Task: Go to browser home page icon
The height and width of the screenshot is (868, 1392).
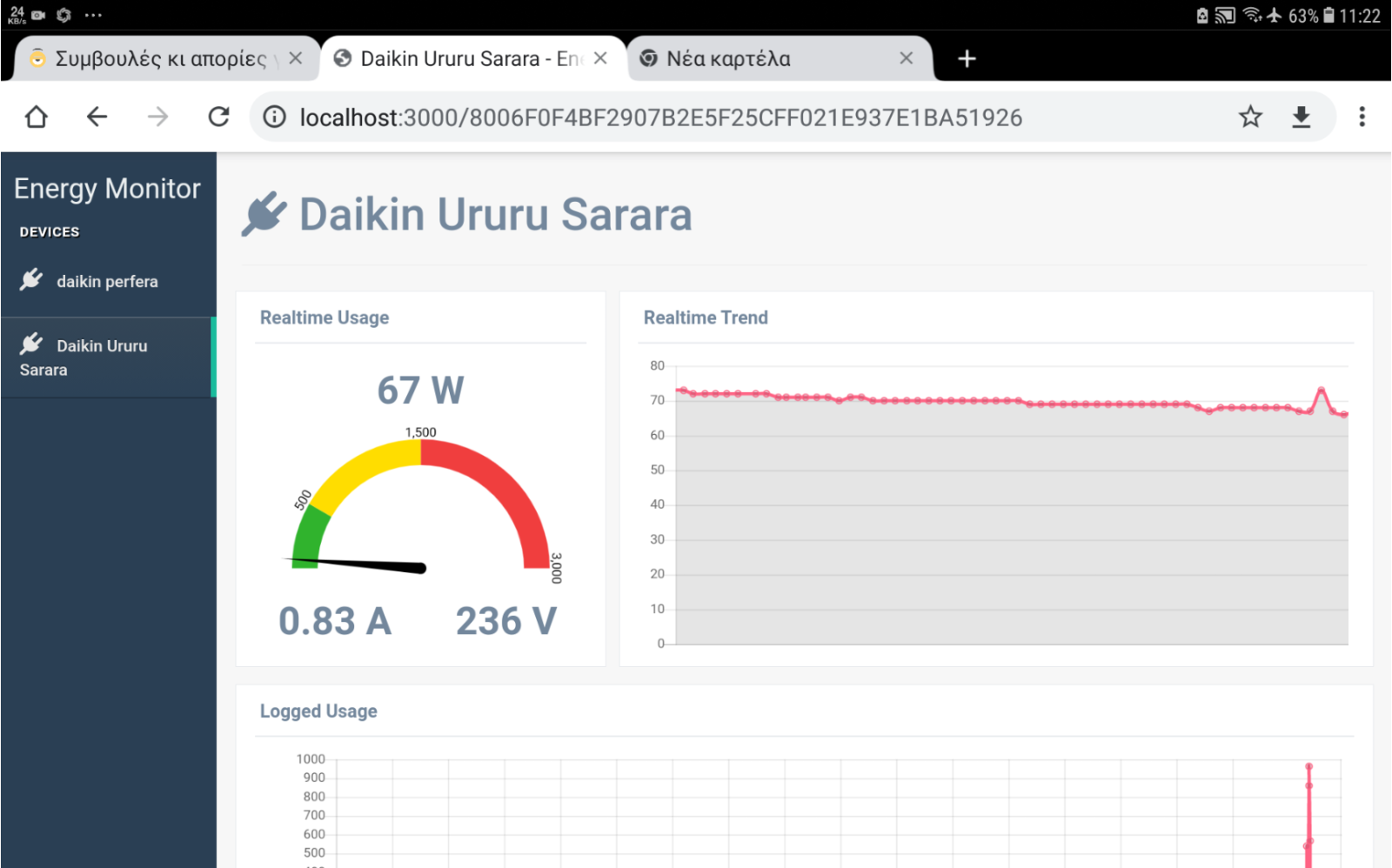Action: (x=36, y=117)
